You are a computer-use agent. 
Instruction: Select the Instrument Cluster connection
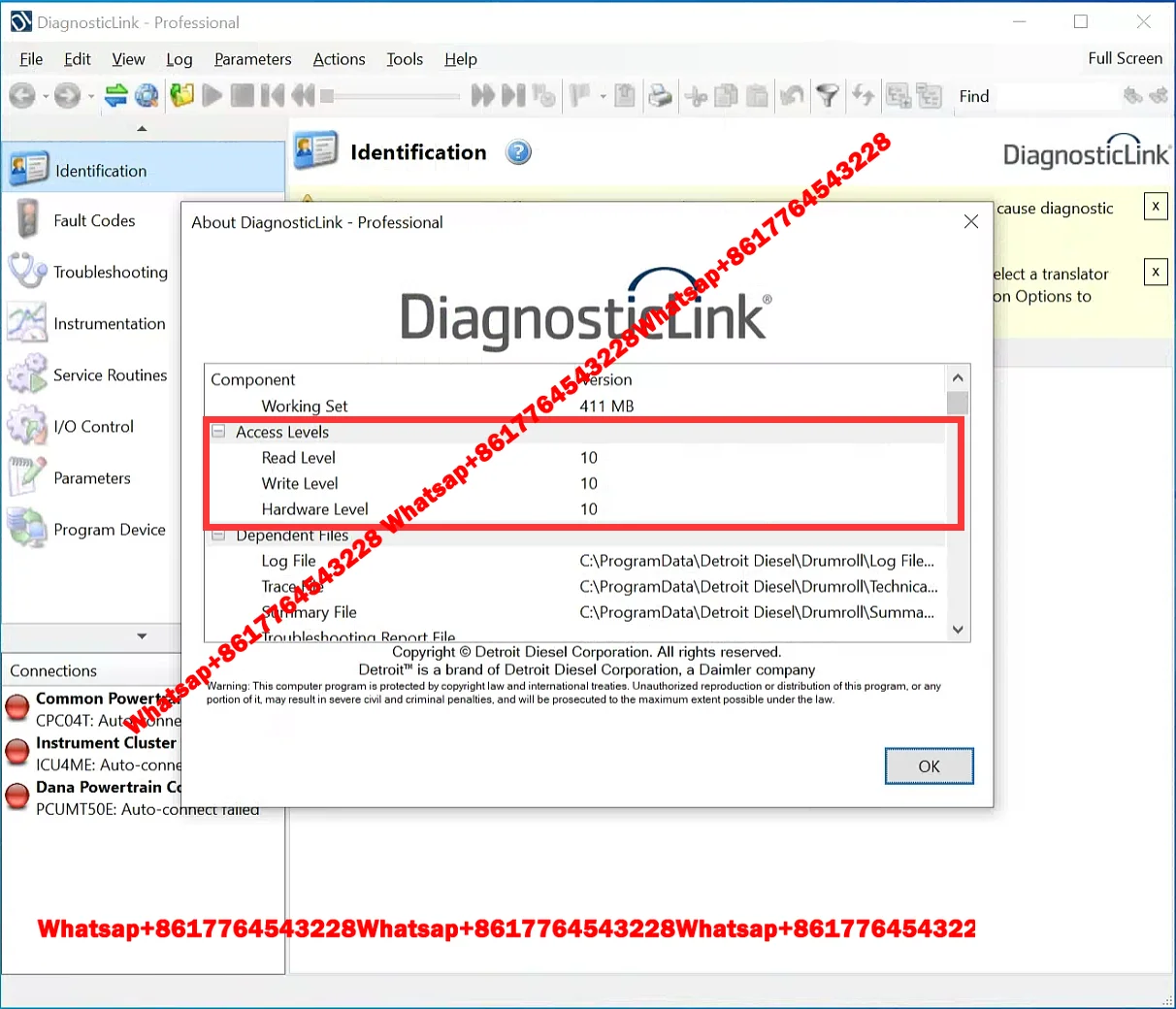(93, 754)
